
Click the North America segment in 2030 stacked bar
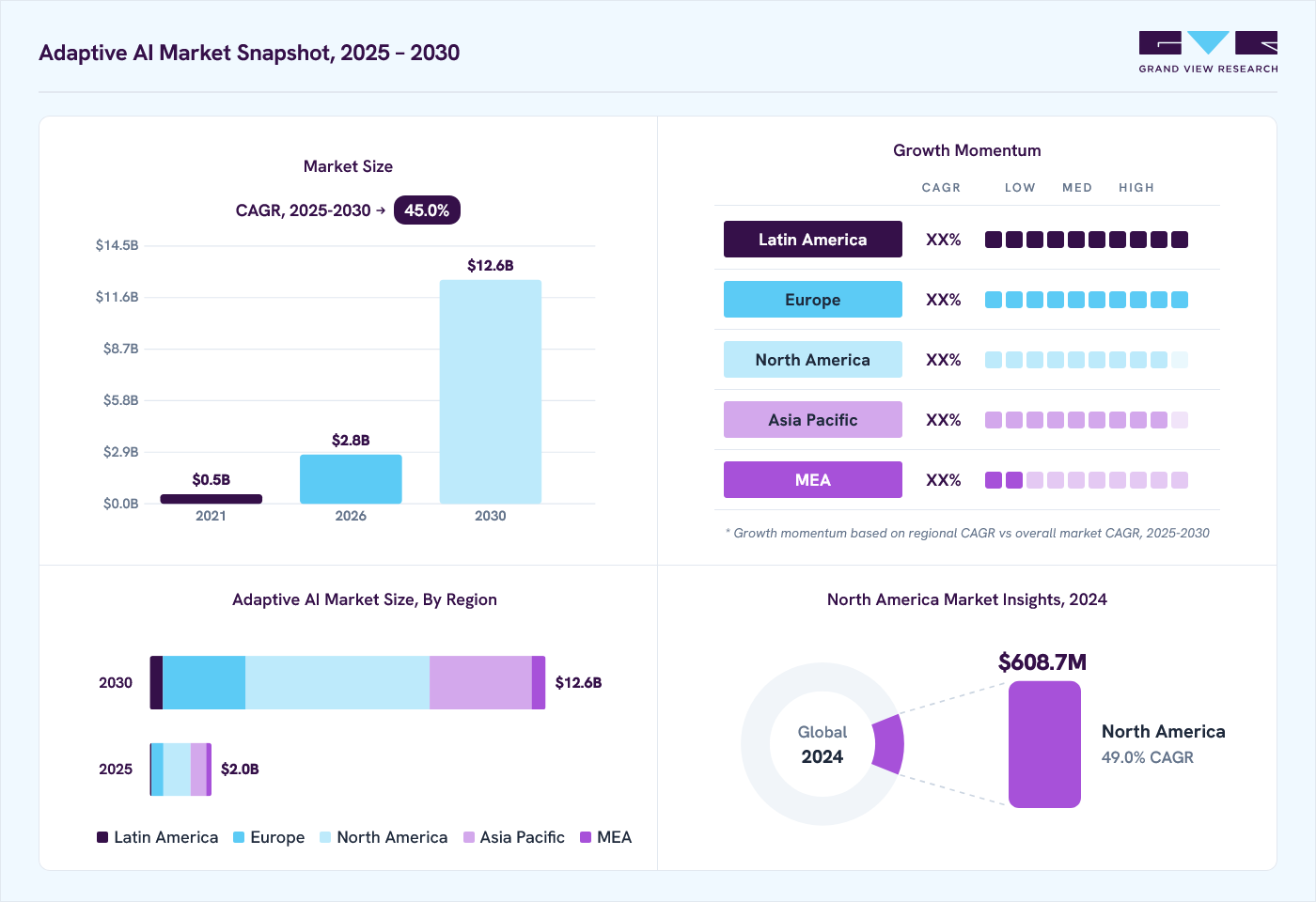(x=337, y=682)
